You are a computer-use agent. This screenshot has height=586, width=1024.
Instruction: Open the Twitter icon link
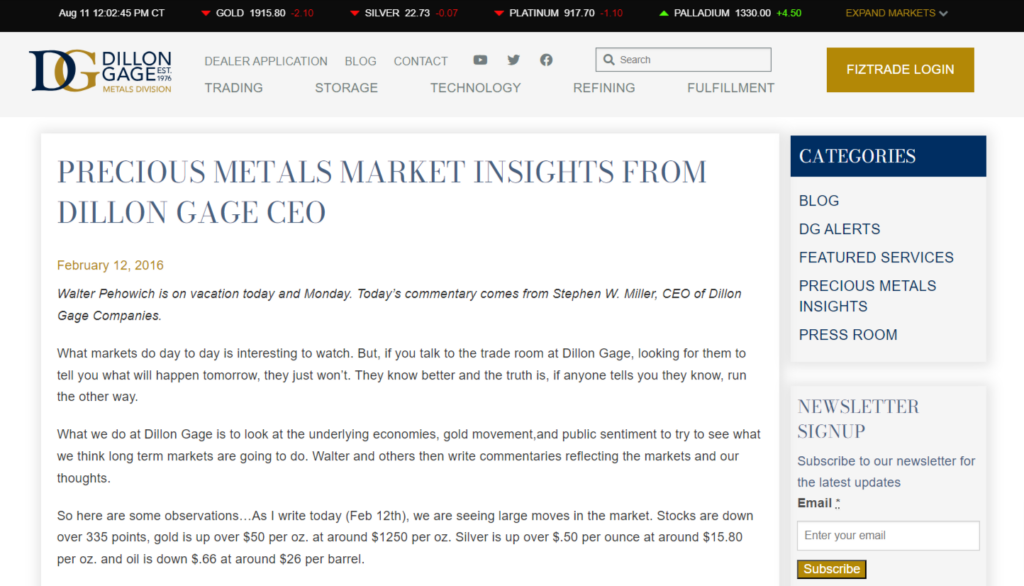(513, 60)
